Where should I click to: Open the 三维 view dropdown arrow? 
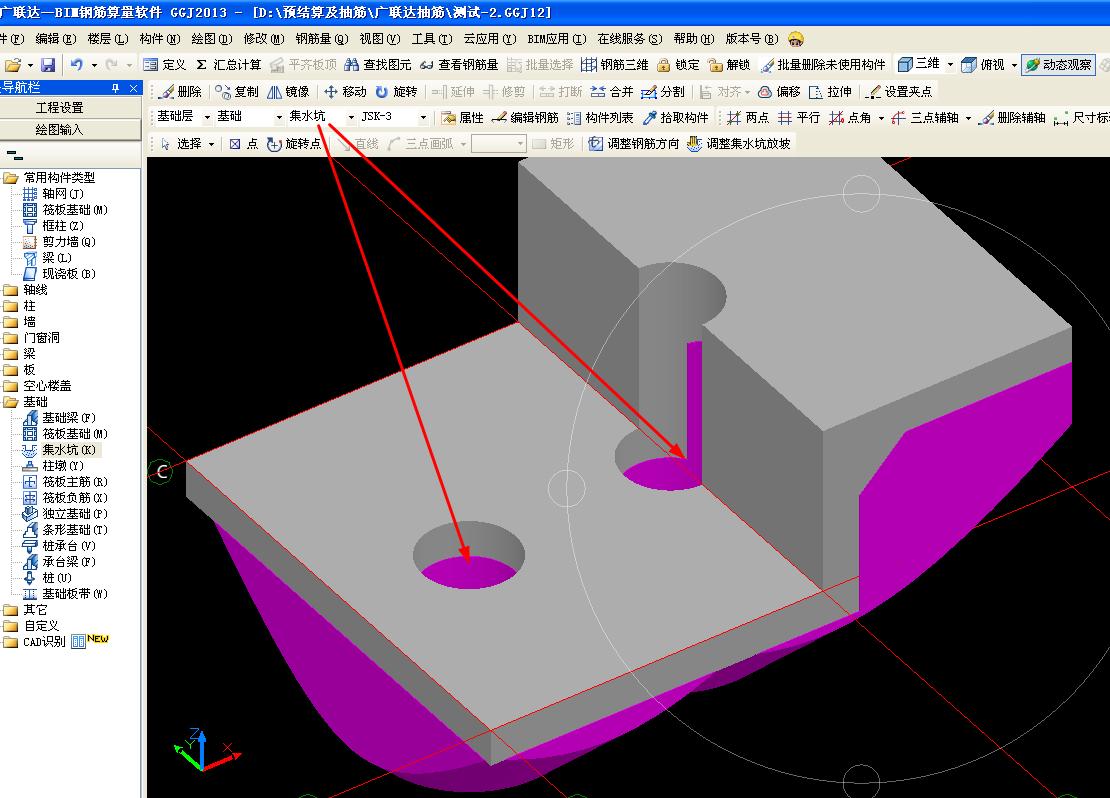(950, 64)
